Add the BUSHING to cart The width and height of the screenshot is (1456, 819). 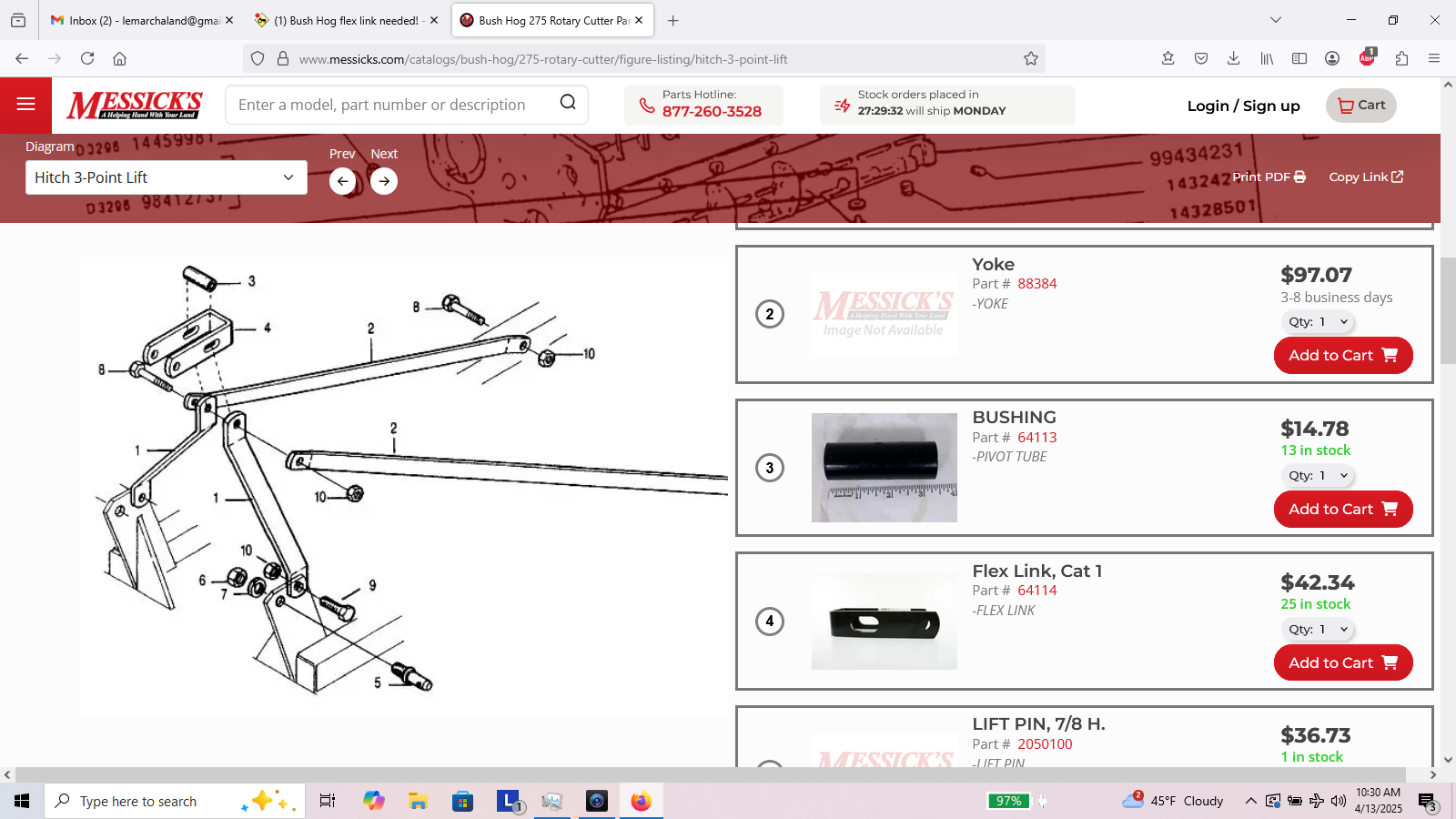click(x=1342, y=510)
